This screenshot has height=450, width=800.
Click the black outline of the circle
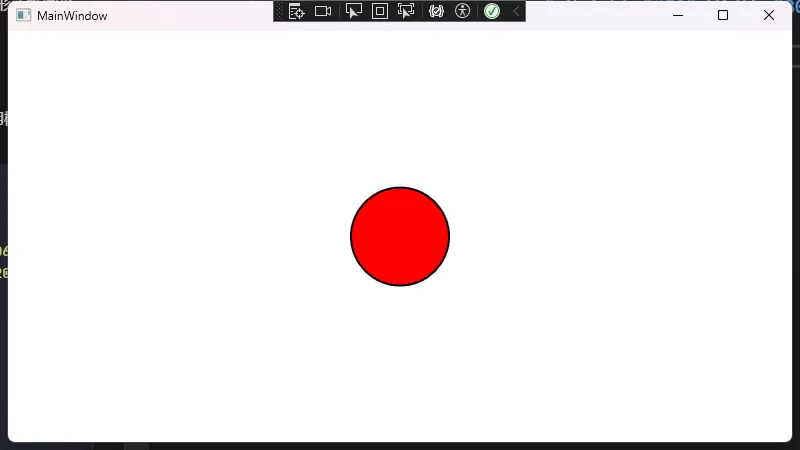[400, 187]
